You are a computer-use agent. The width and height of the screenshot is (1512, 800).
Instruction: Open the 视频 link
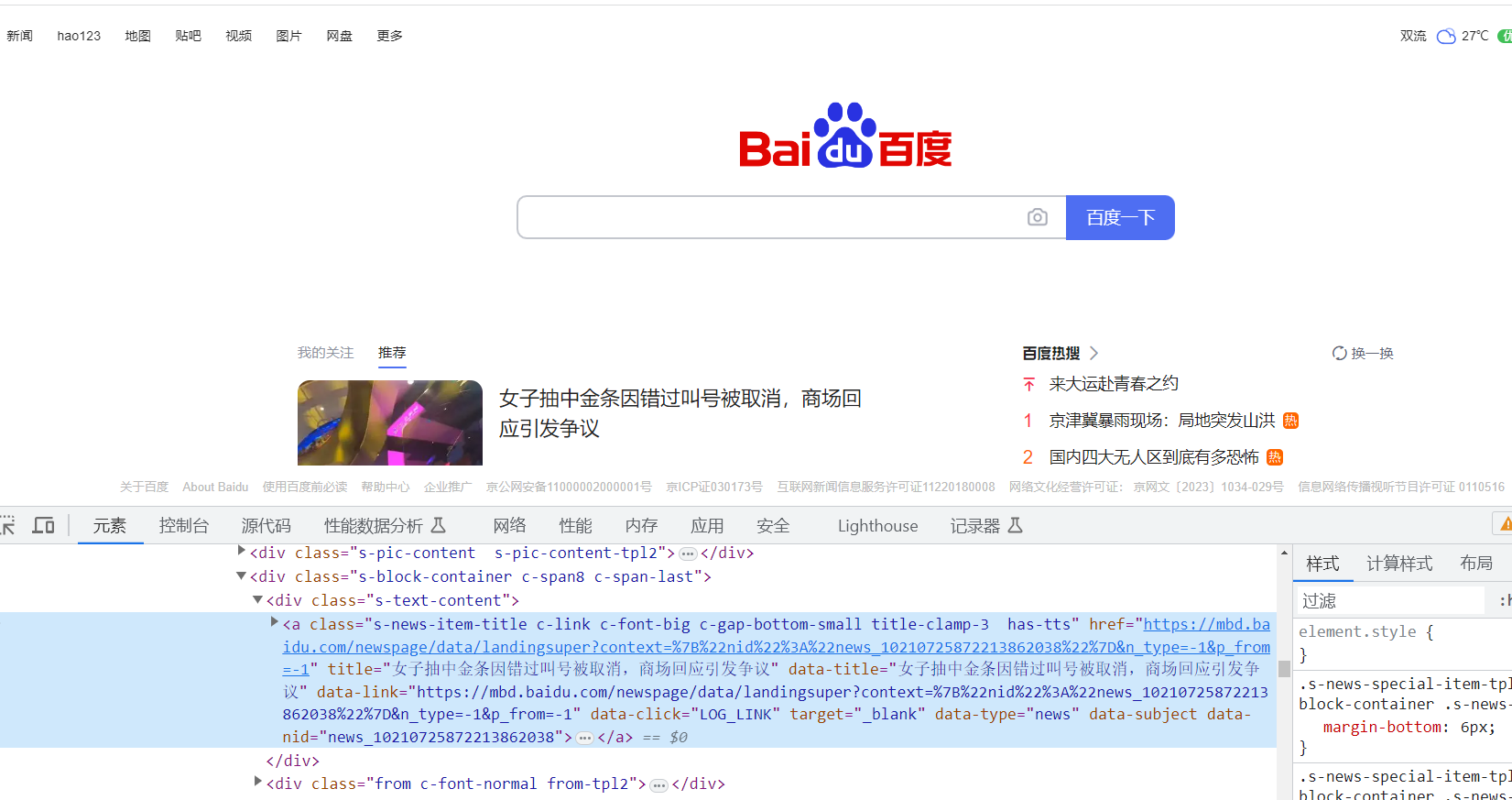238,36
